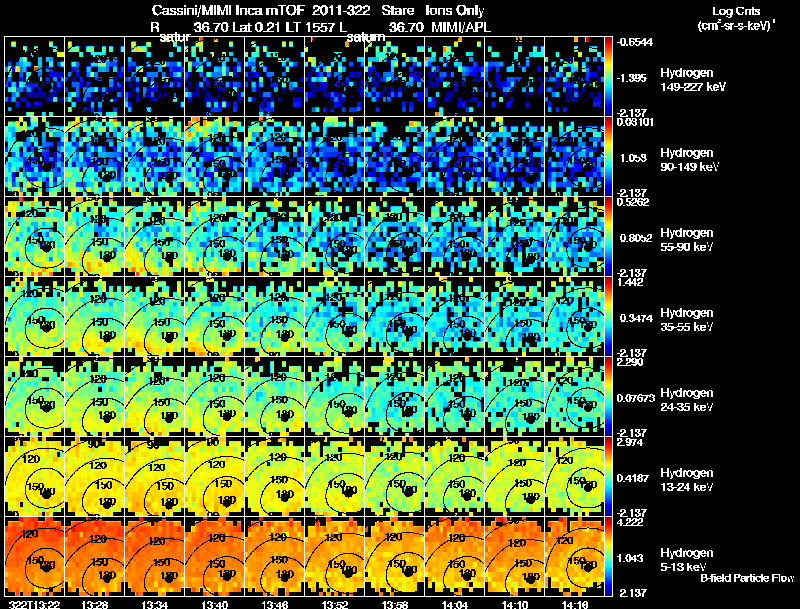800x609 pixels.
Task: Click the 90-149 keV panel at 14:16
Action: [574, 157]
